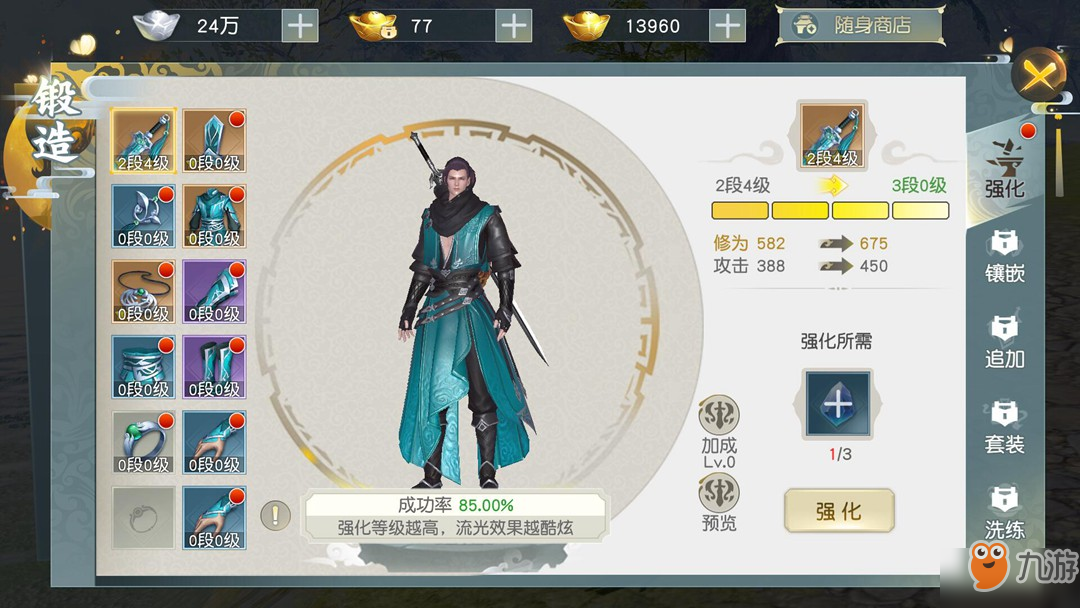
Task: Select the sword weapon slot 2段4级
Action: pos(143,140)
